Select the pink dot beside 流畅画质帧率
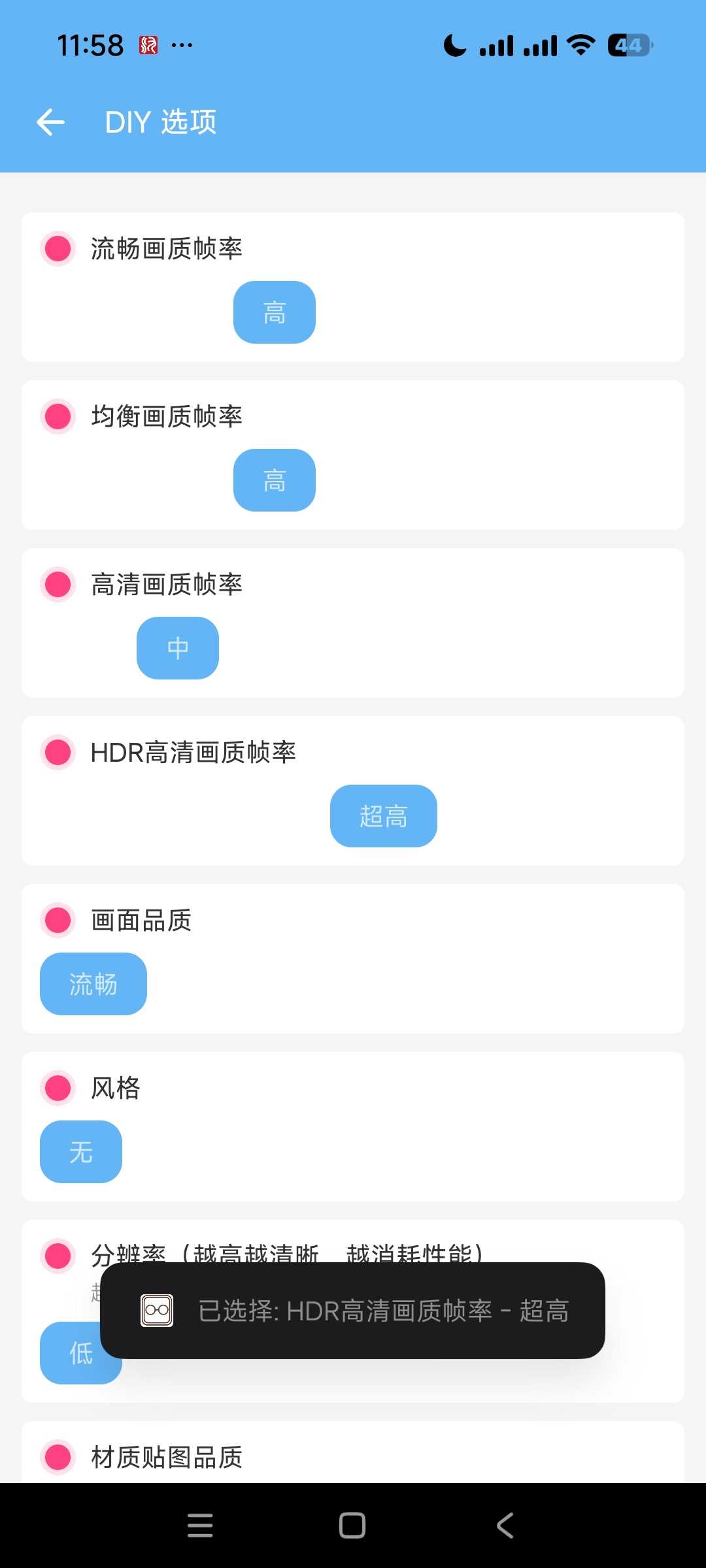Screen dimensions: 706x1568 tap(58, 249)
